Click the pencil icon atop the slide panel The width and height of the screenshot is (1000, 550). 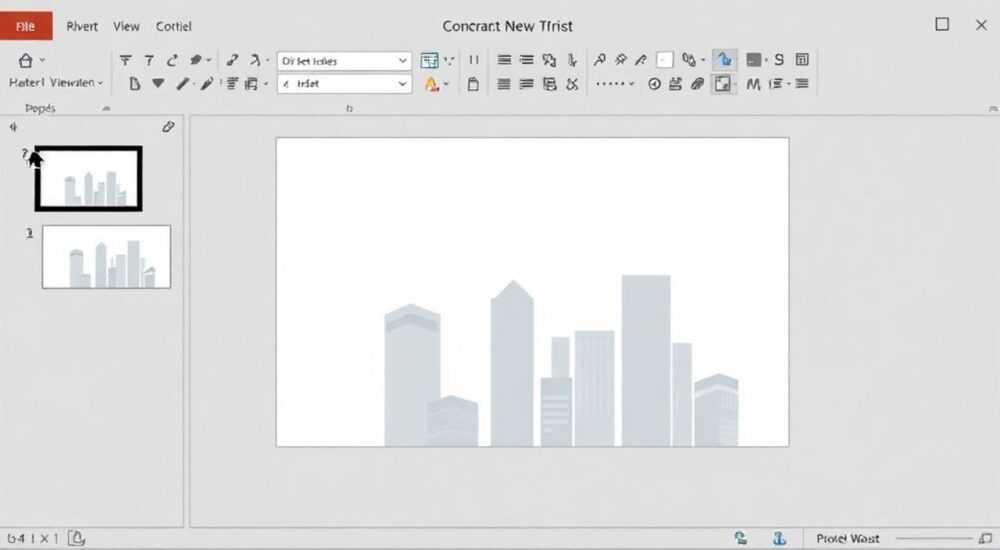[168, 127]
